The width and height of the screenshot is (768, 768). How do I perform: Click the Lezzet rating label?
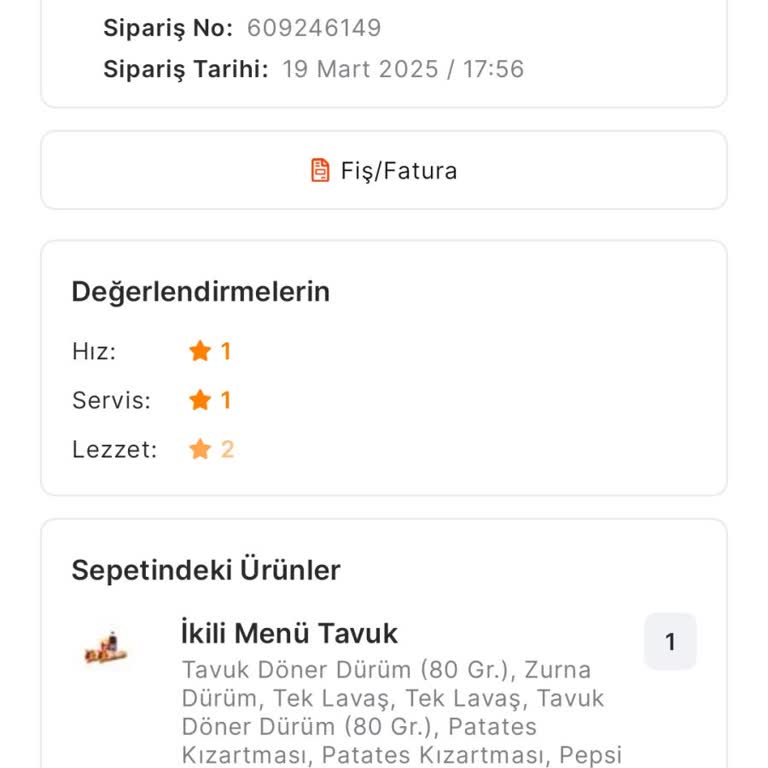114,449
